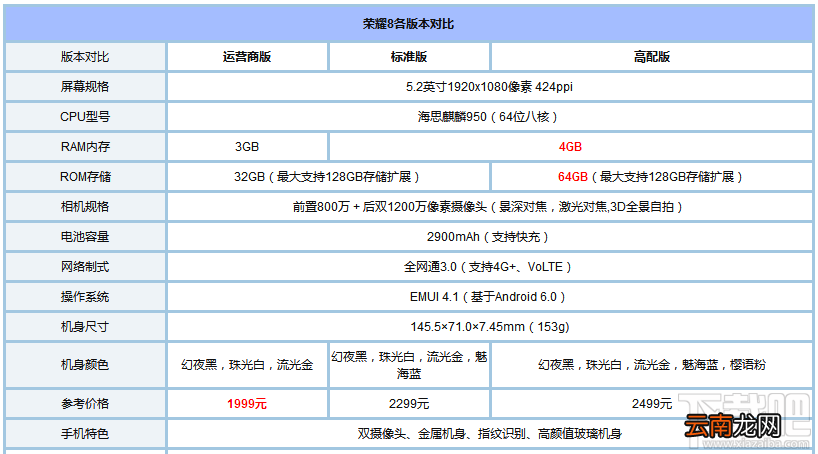Click the EMUI 4.1 system value

click(489, 297)
